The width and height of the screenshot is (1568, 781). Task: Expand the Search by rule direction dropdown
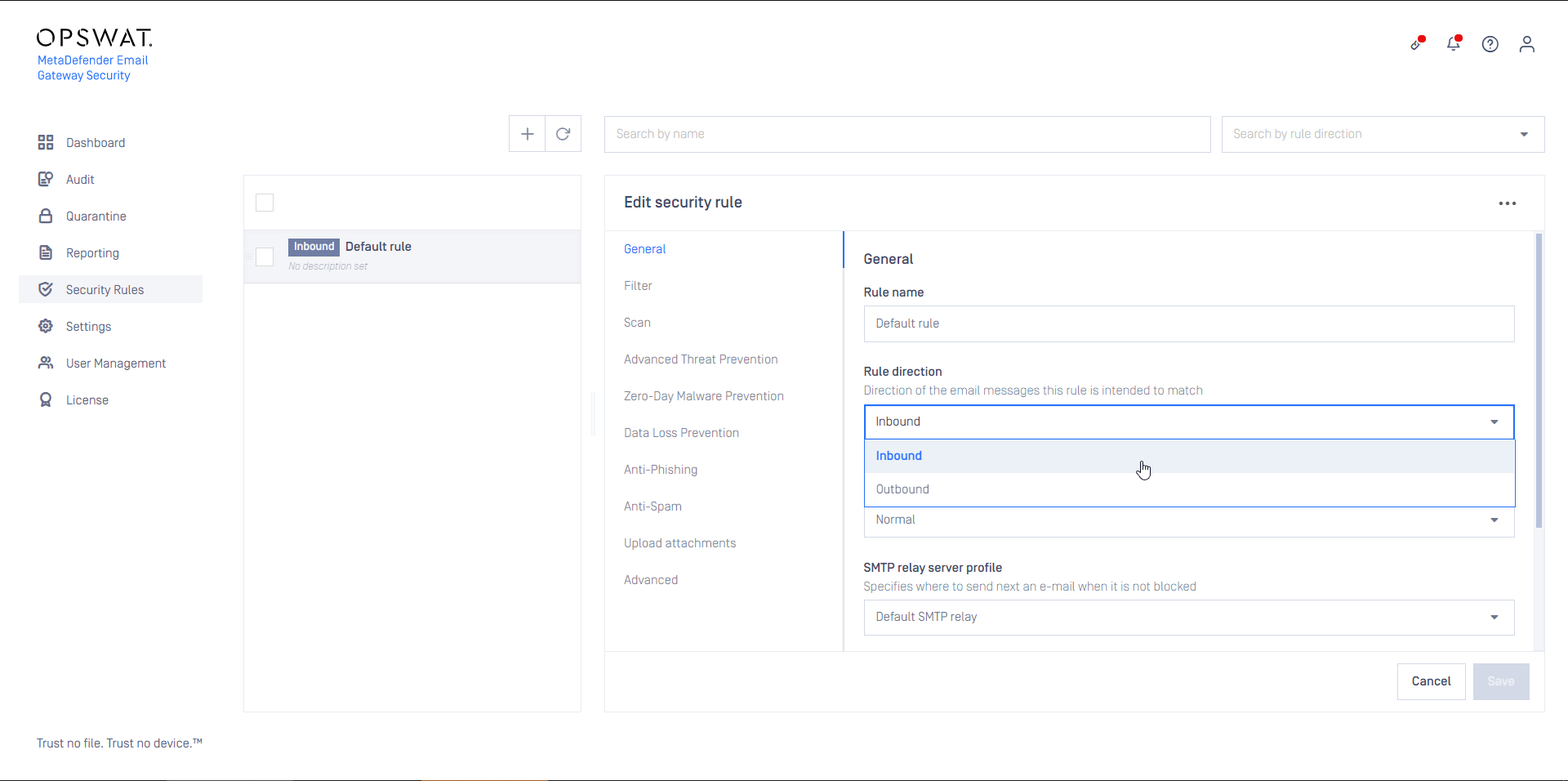point(1382,134)
